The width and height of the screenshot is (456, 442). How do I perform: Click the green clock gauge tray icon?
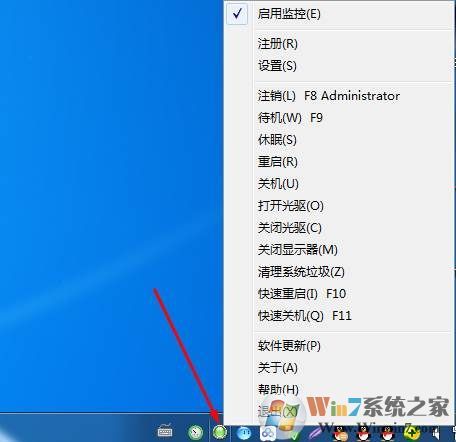pos(195,432)
